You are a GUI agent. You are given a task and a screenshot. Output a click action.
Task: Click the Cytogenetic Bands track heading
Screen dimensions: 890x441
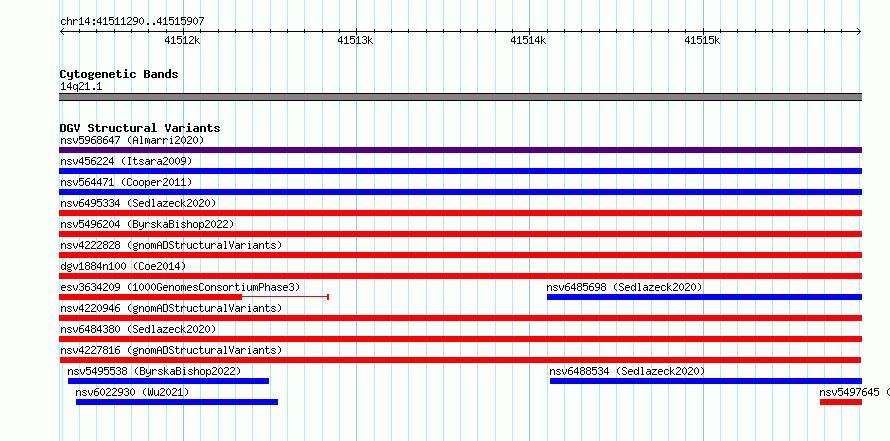(x=119, y=74)
